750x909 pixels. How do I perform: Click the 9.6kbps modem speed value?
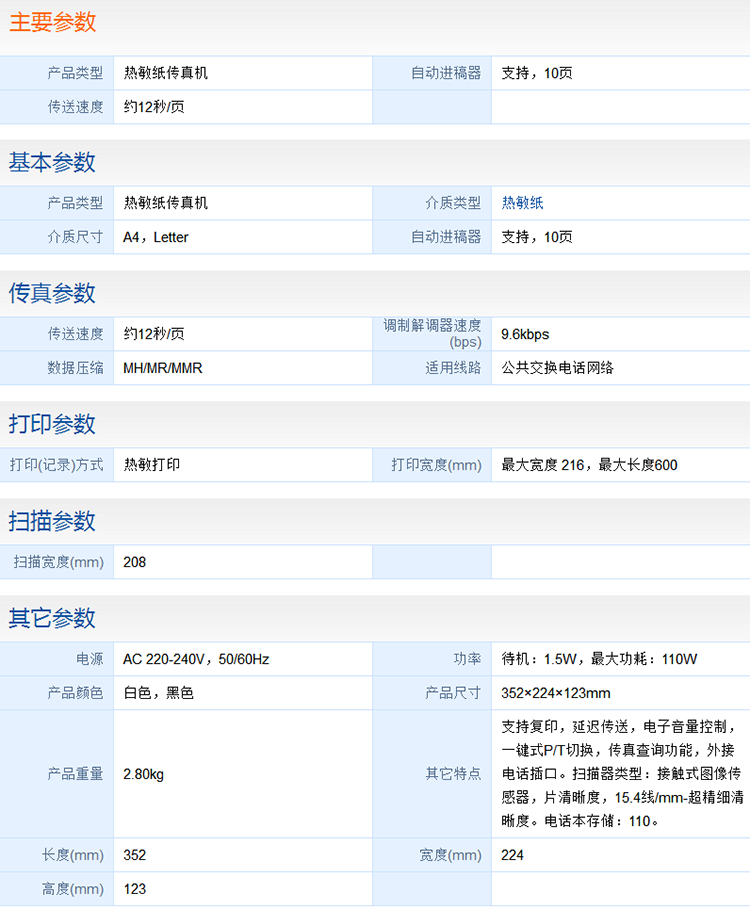point(525,334)
